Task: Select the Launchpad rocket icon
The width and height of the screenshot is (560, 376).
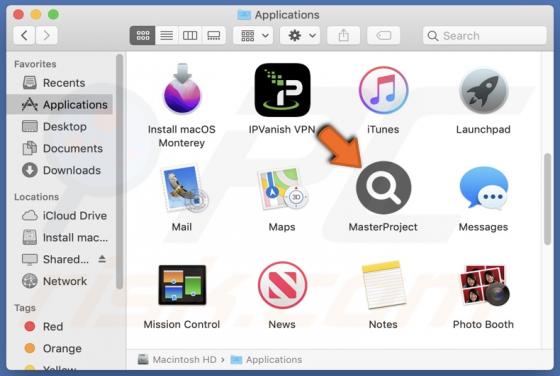Action: click(483, 91)
